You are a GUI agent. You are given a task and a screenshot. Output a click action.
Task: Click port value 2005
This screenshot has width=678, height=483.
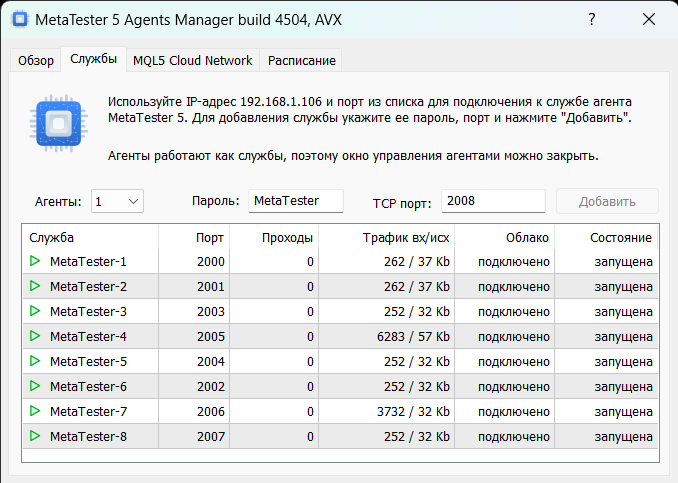pyautogui.click(x=211, y=337)
